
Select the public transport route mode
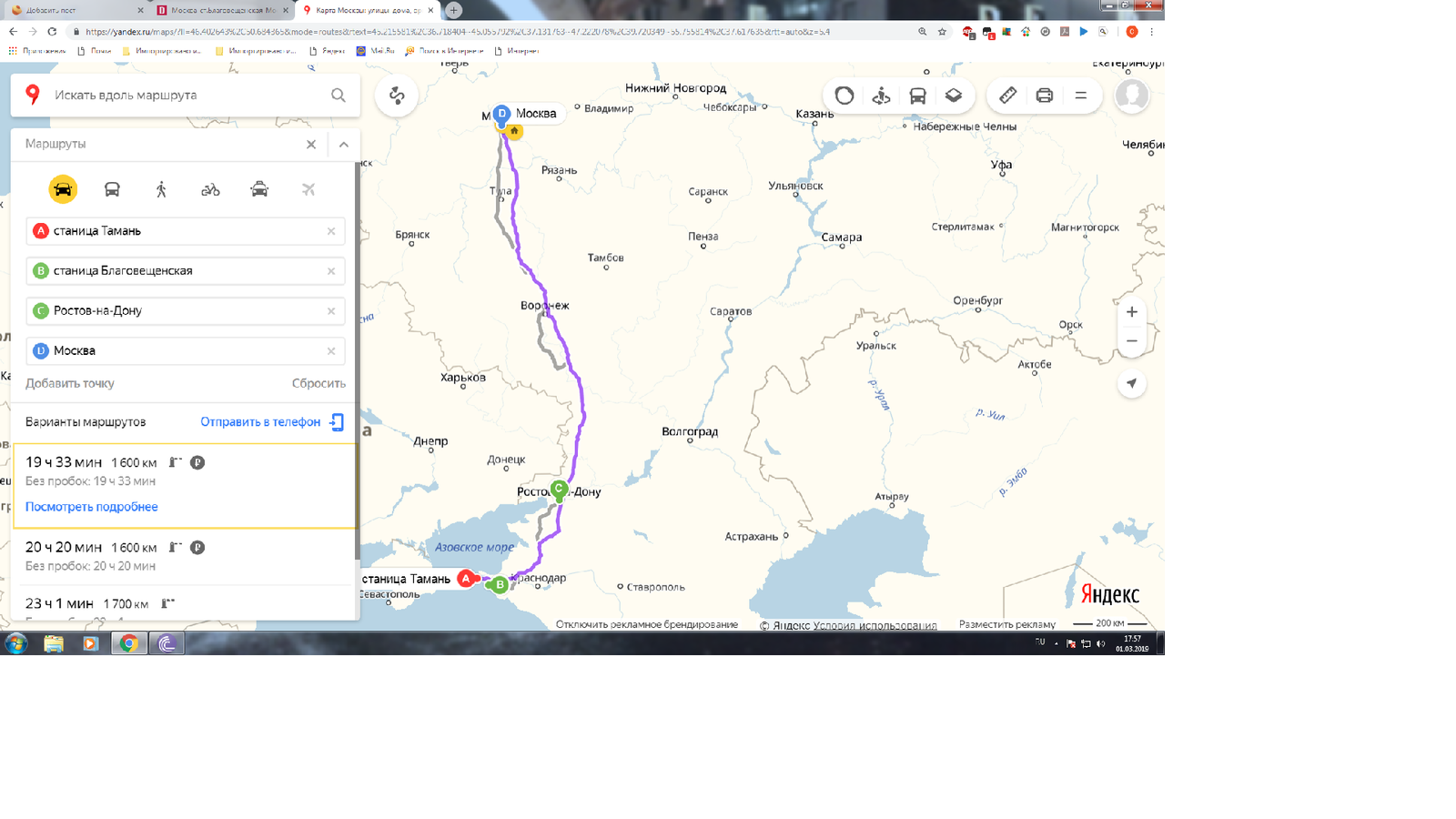click(112, 189)
